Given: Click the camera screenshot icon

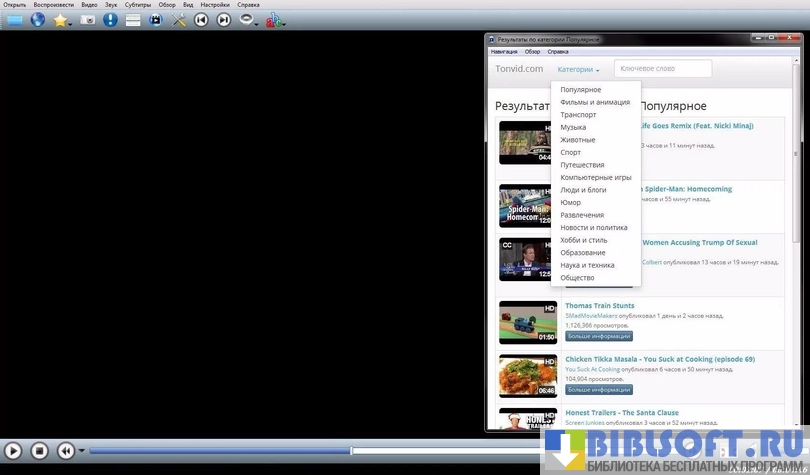Looking at the screenshot, I should 88,20.
